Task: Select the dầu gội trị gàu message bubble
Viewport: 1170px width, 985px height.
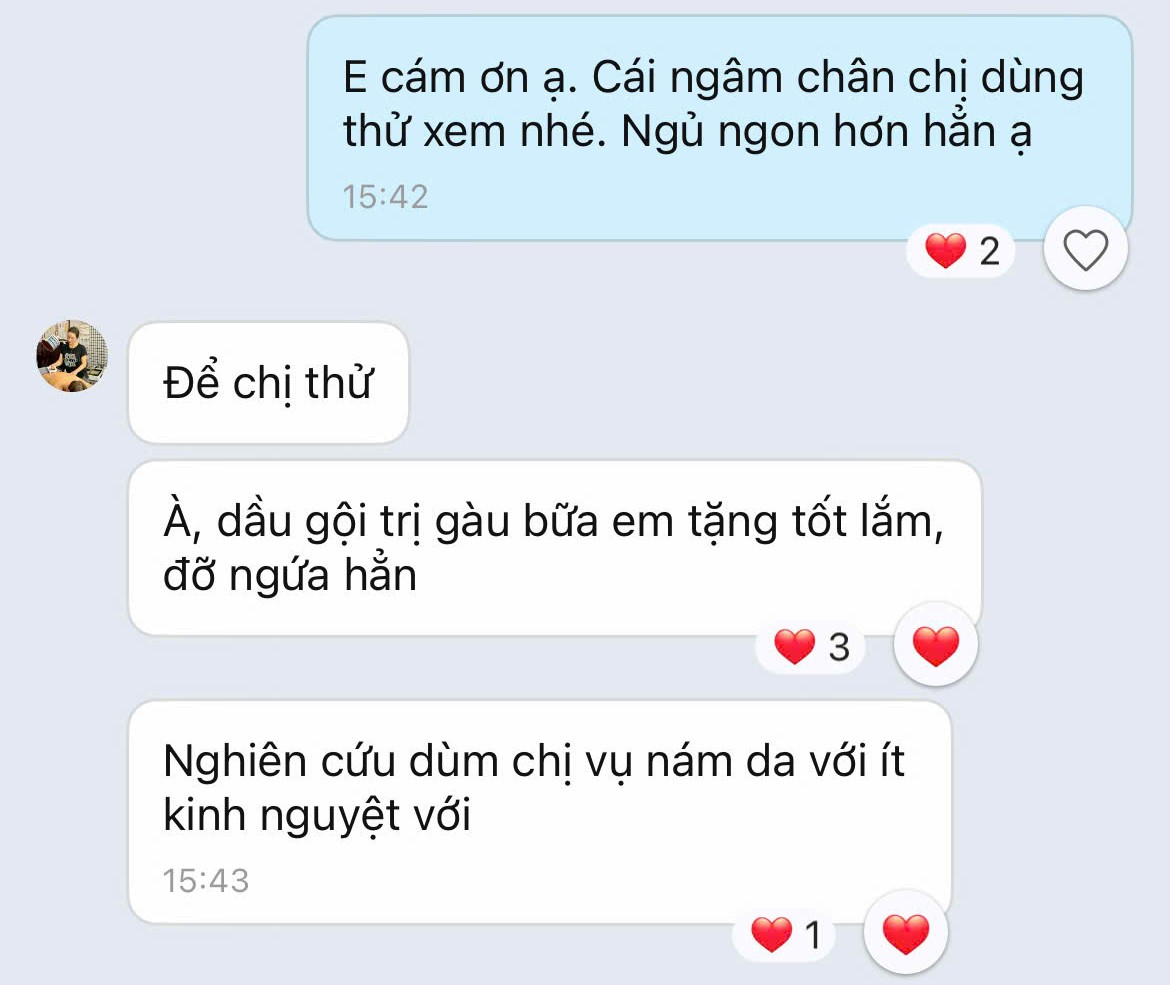Action: 555,548
